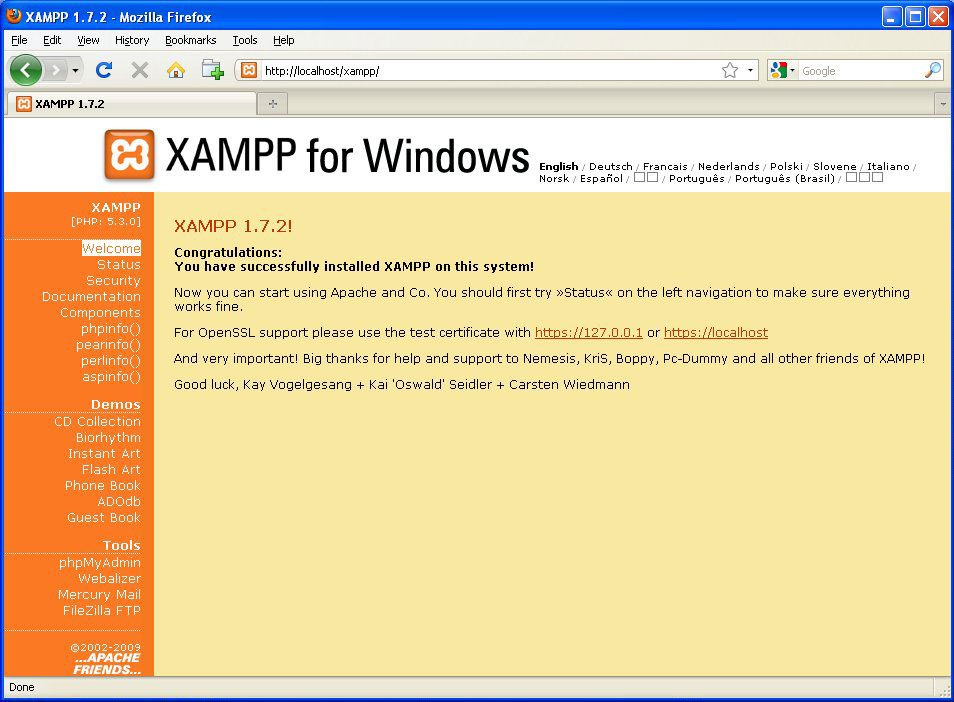The image size is (954, 702).
Task: Go to the Home page icon
Action: [176, 71]
